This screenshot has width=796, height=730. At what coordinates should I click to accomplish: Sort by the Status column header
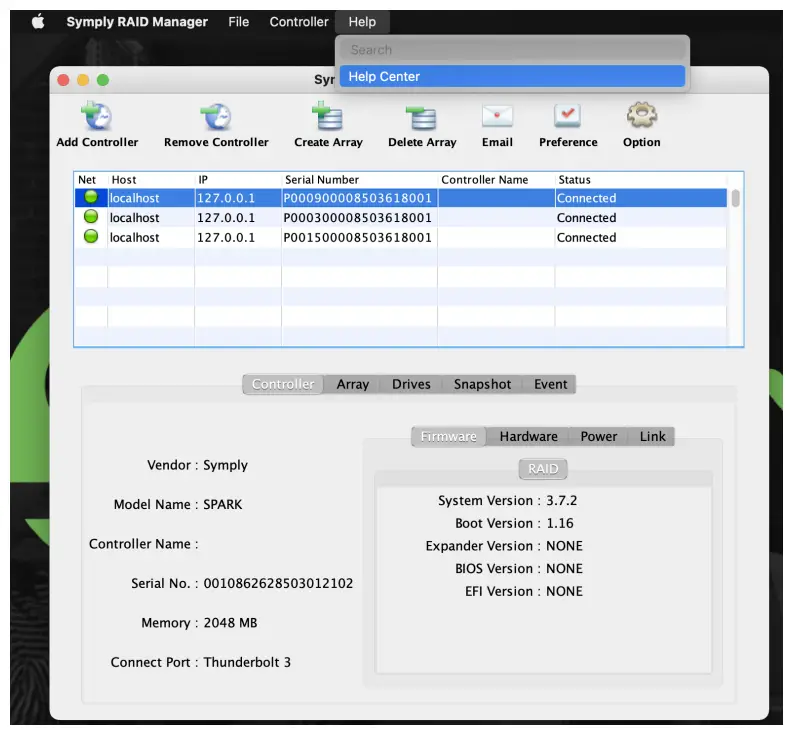pos(641,180)
